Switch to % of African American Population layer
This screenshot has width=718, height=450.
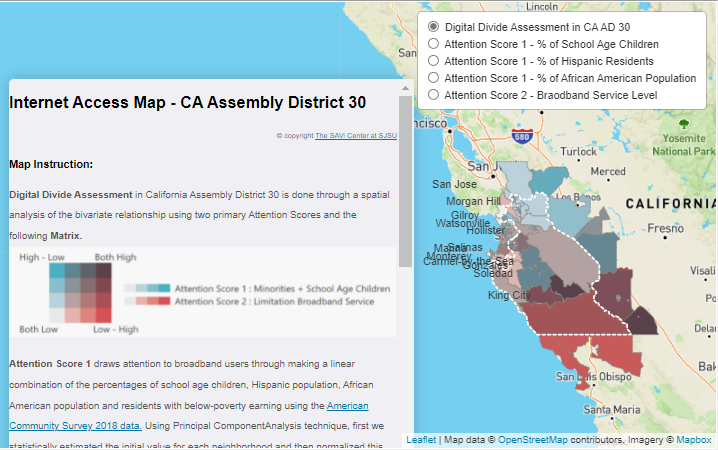point(433,78)
